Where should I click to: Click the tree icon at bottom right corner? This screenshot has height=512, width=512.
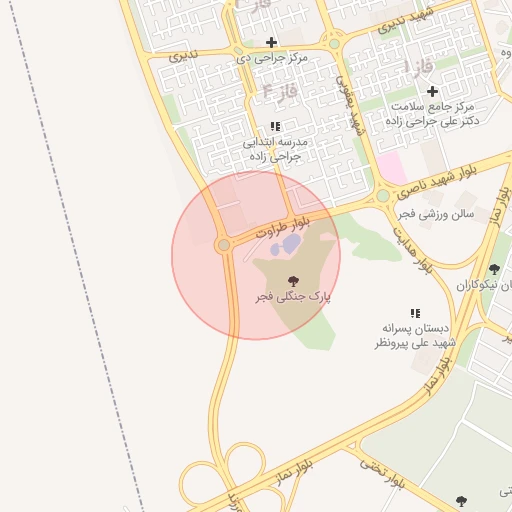coord(461,501)
